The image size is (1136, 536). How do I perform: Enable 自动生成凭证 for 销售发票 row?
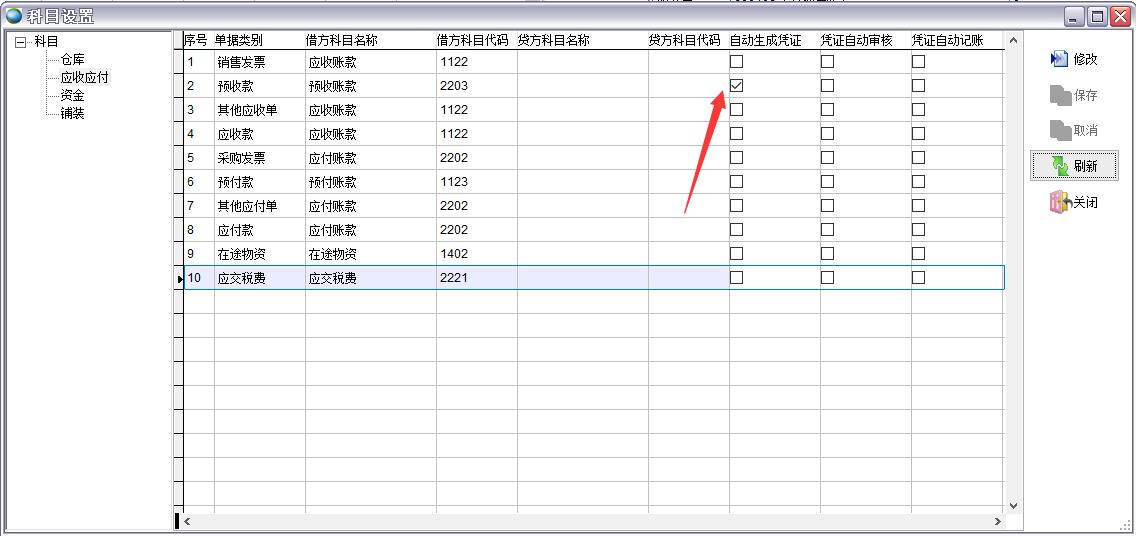pyautogui.click(x=737, y=62)
